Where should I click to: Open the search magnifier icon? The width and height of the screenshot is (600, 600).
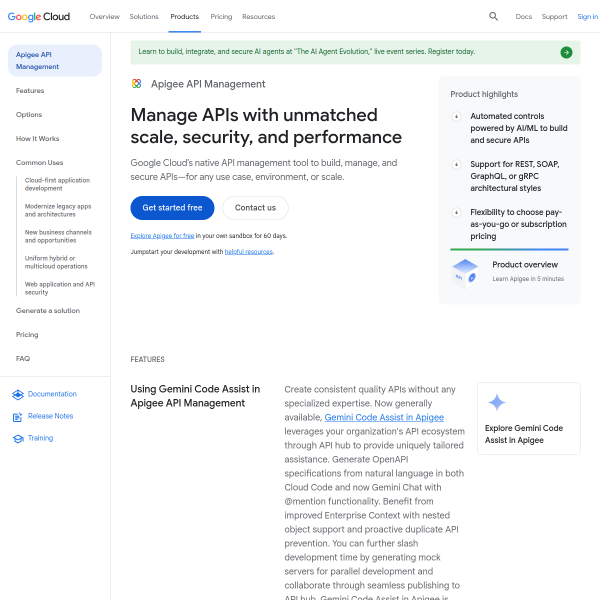click(493, 16)
